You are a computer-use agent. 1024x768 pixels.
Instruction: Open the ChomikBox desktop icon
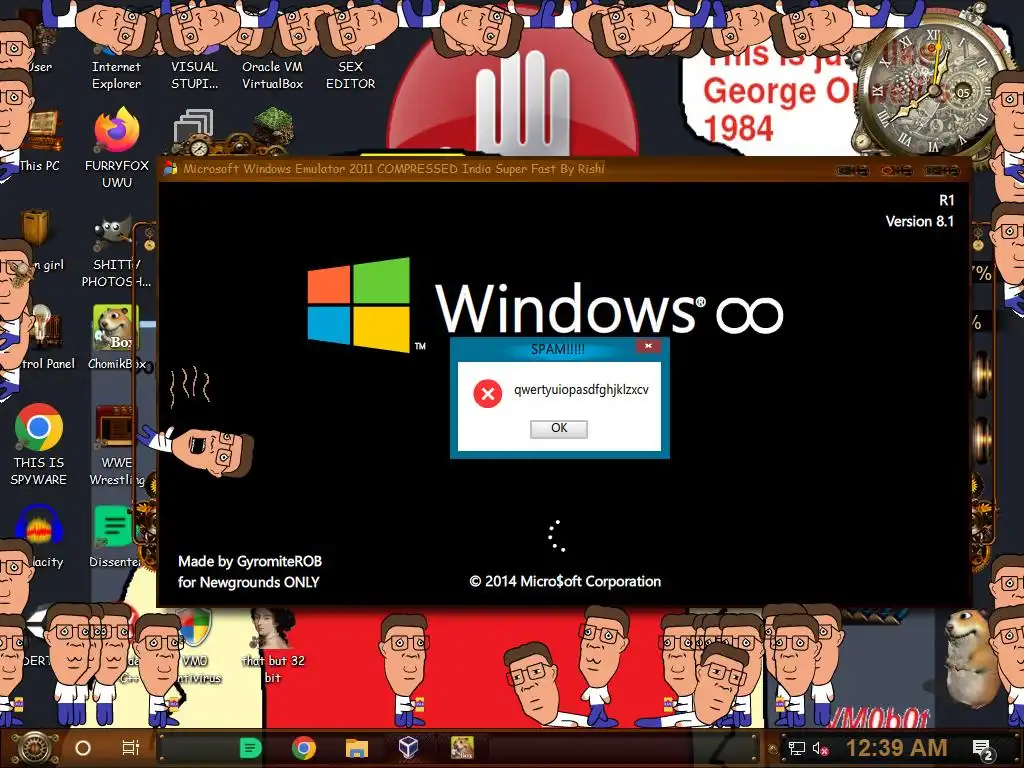pos(116,338)
